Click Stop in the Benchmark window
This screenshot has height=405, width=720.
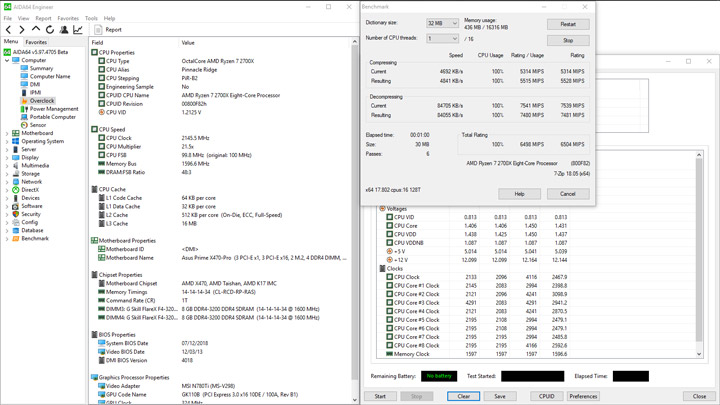point(568,40)
